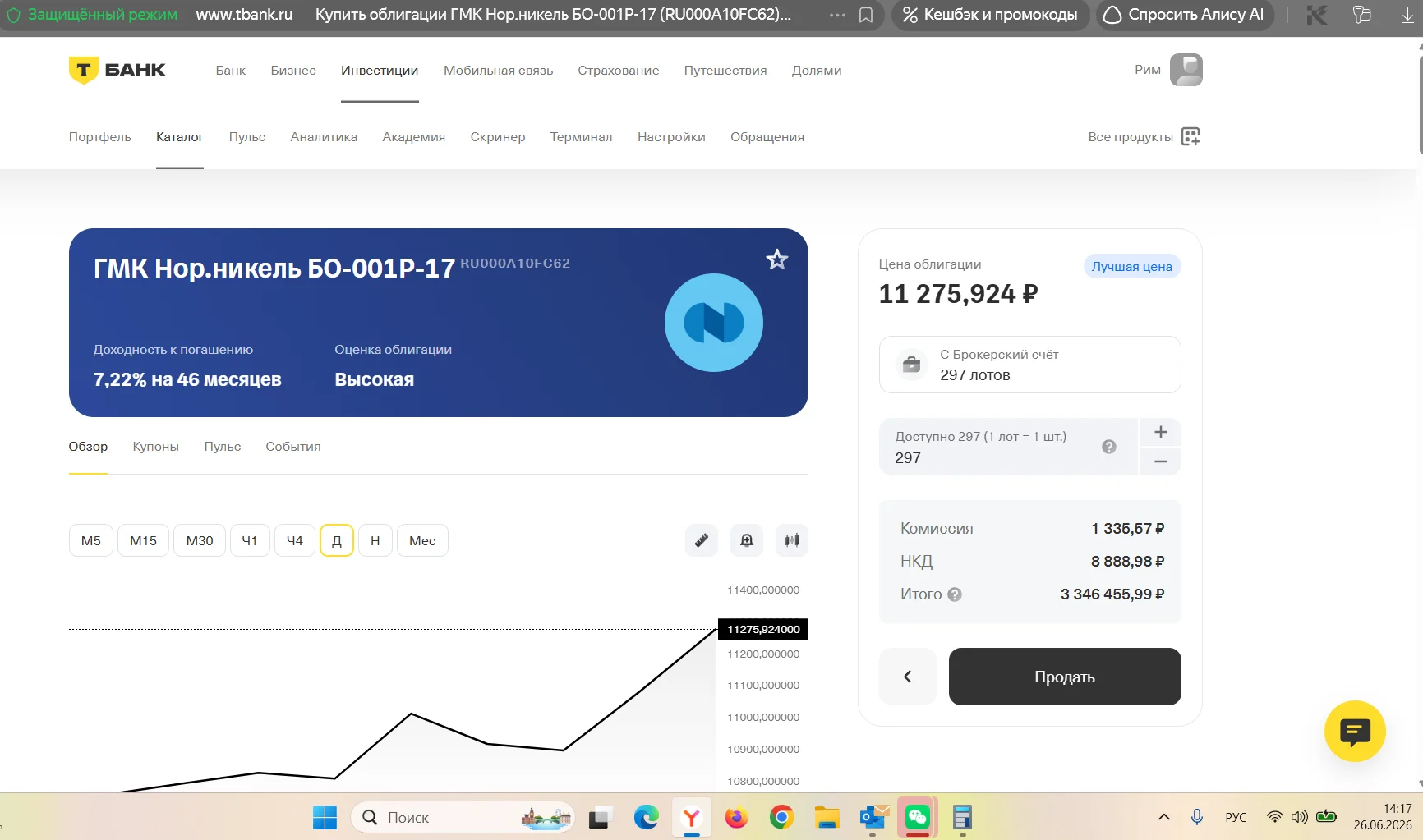Select the Ч4 four-hour timeframe
Image resolution: width=1423 pixels, height=840 pixels.
click(295, 540)
